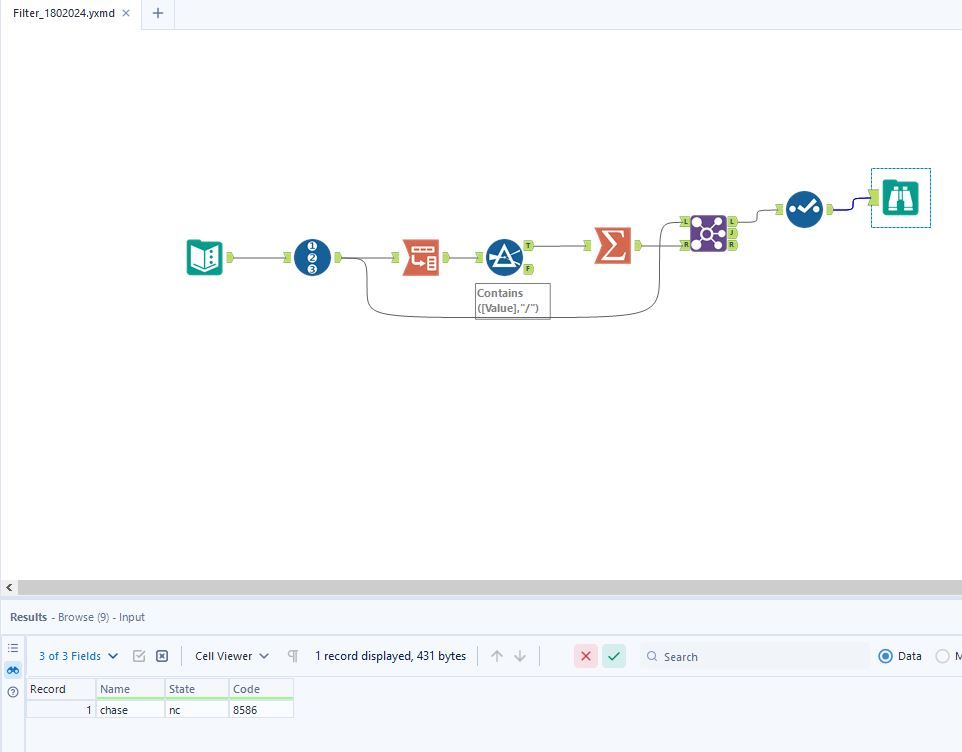Click the Text Input tool's output anchor

230,257
